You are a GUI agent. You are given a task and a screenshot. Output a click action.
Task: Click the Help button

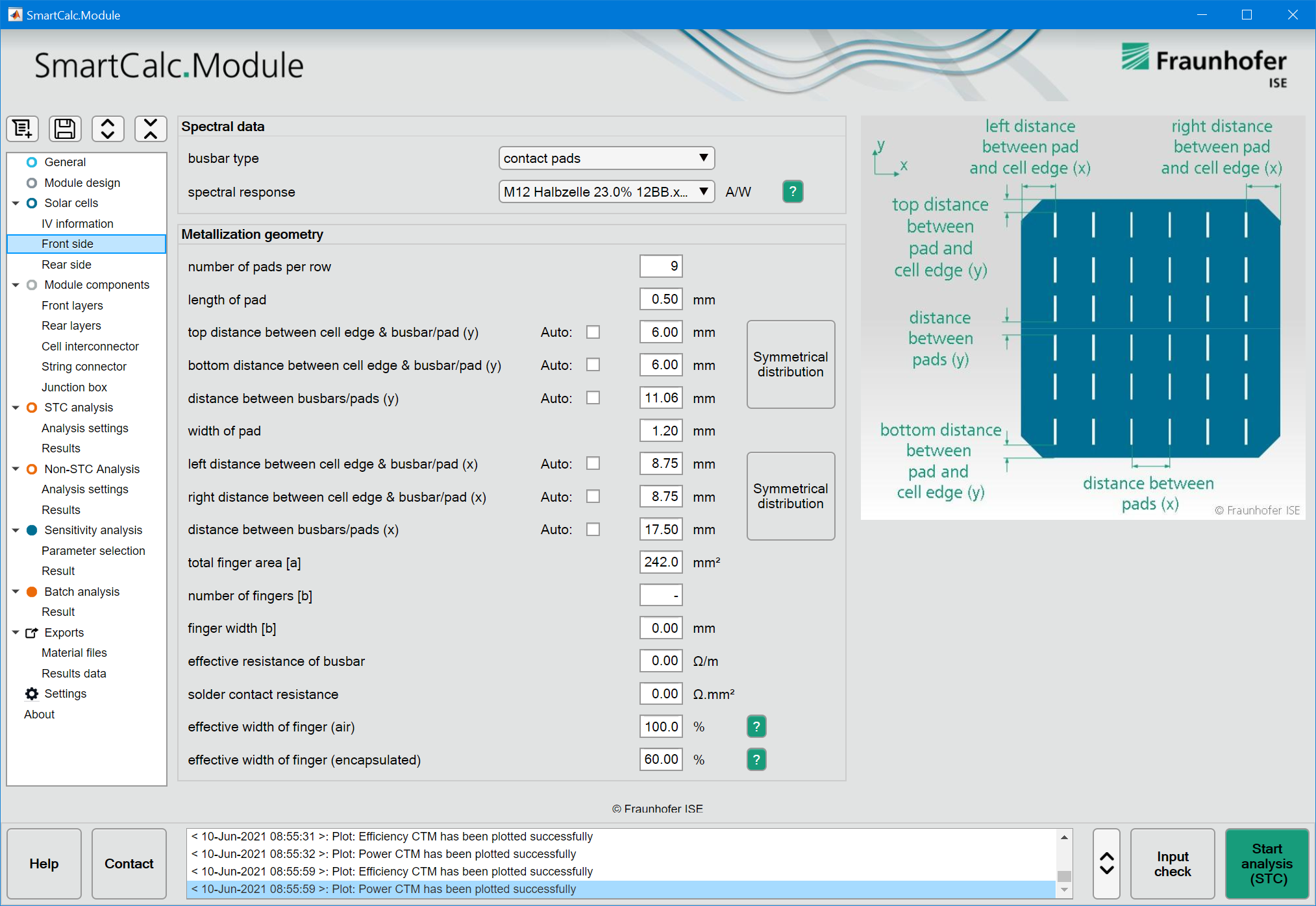tap(44, 864)
